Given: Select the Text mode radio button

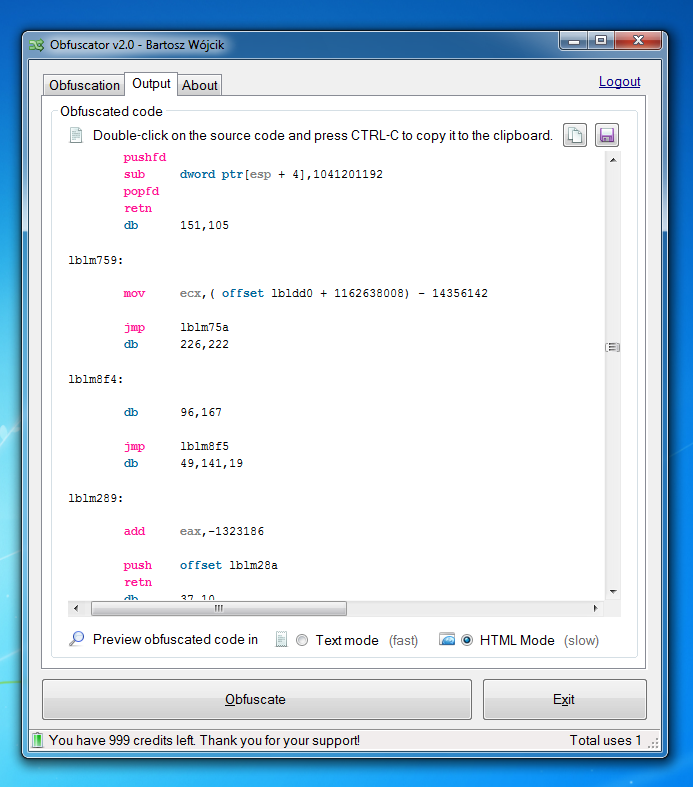Looking at the screenshot, I should [x=302, y=640].
